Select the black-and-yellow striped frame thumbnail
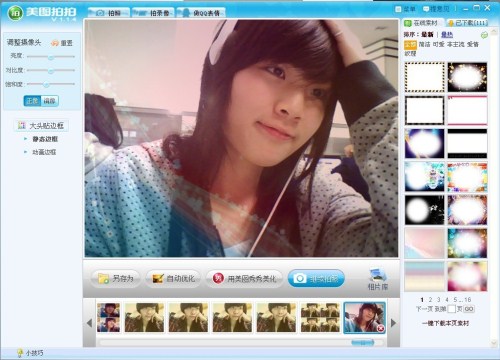This screenshot has width=500, height=360. pos(424,77)
